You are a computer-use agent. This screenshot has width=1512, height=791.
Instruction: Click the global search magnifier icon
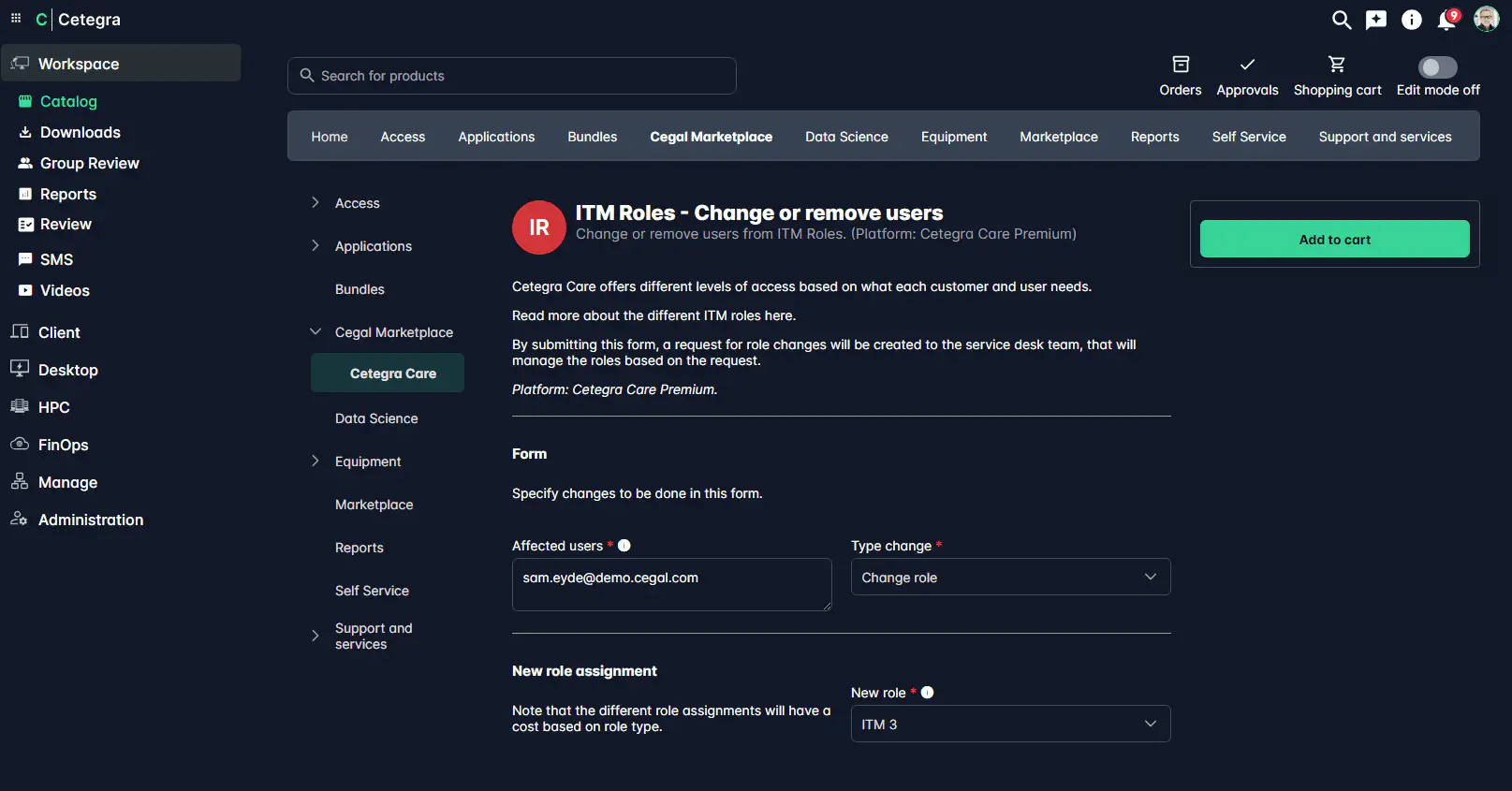(1341, 20)
